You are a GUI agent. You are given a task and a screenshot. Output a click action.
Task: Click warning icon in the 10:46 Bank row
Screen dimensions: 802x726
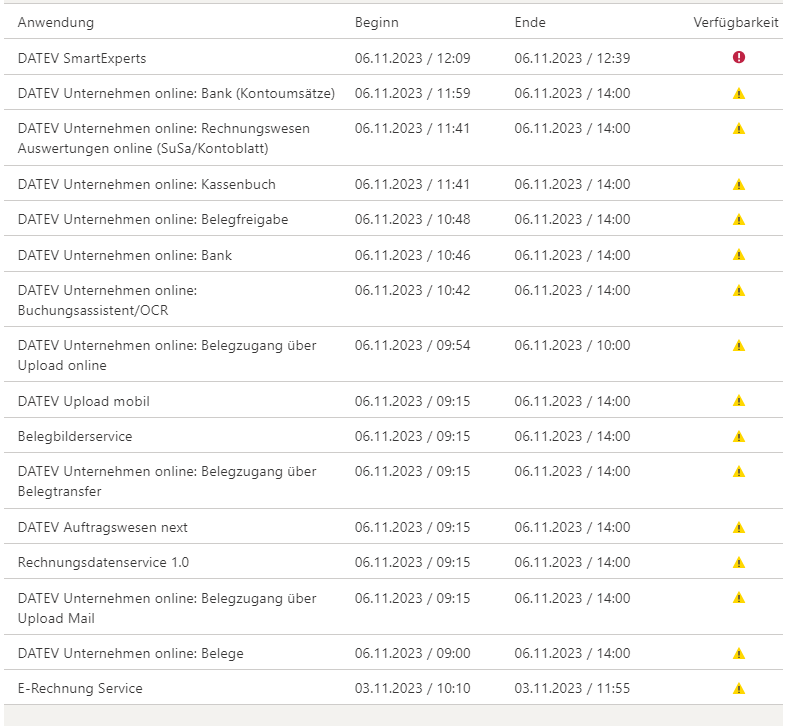pos(739,255)
